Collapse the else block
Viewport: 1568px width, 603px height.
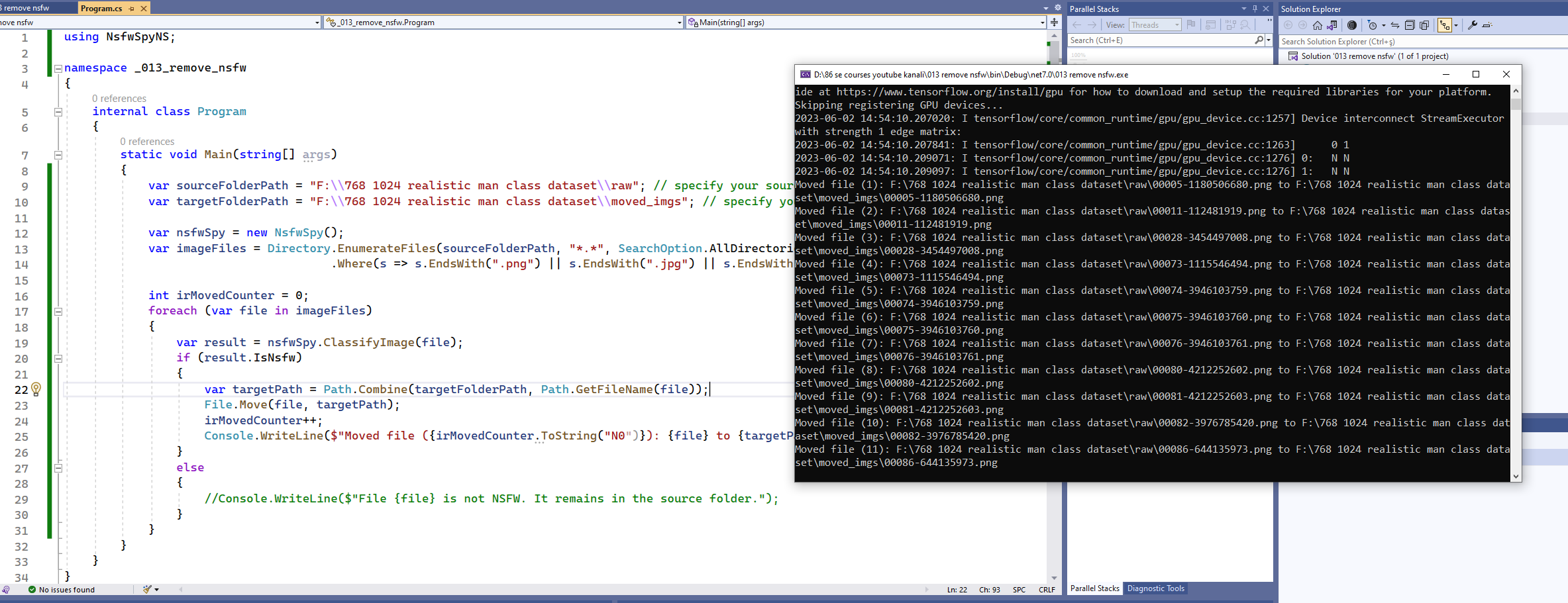(58, 468)
